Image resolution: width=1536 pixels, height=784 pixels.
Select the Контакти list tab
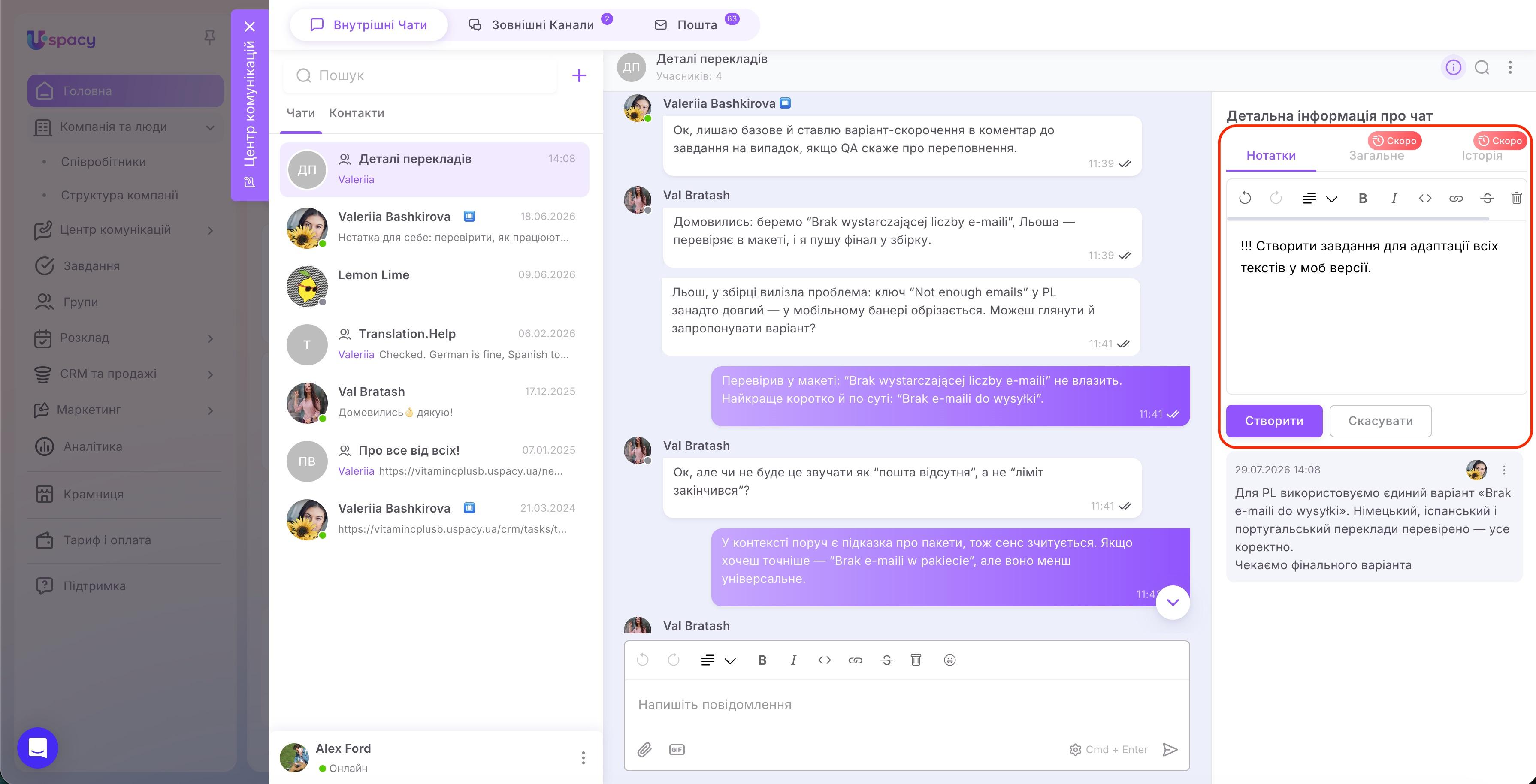357,113
